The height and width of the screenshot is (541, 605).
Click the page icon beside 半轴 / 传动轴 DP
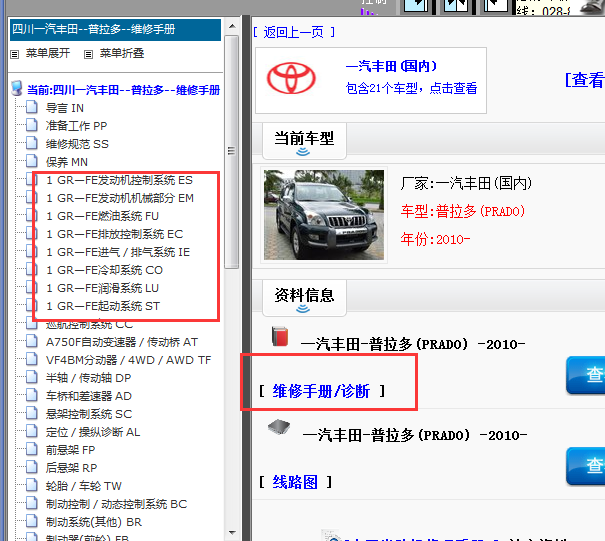[x=32, y=377]
